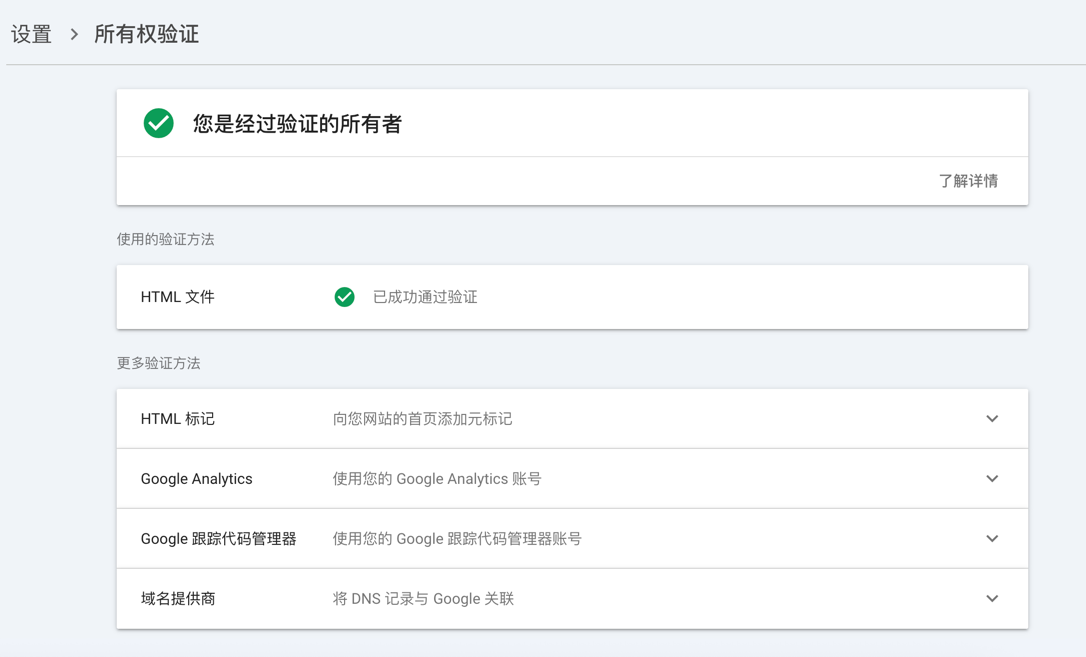Click the 您是经过验证的所有者 heading
This screenshot has width=1086, height=657.
click(297, 124)
